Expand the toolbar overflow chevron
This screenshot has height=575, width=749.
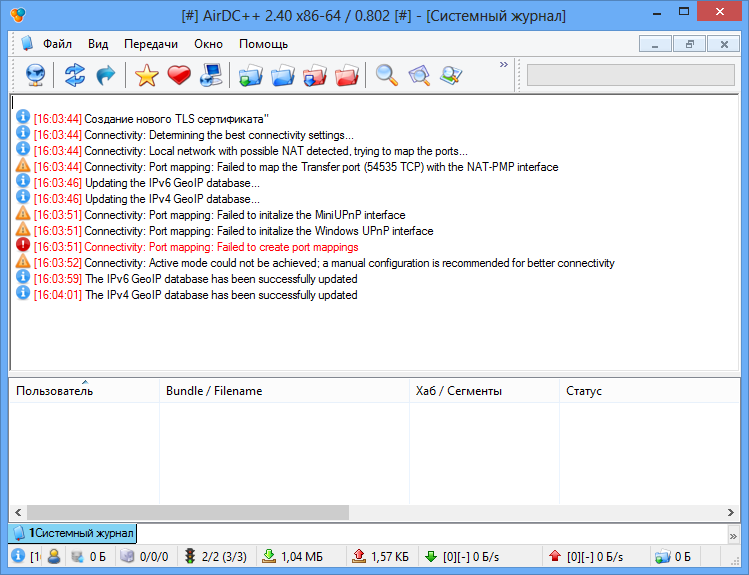tap(503, 64)
